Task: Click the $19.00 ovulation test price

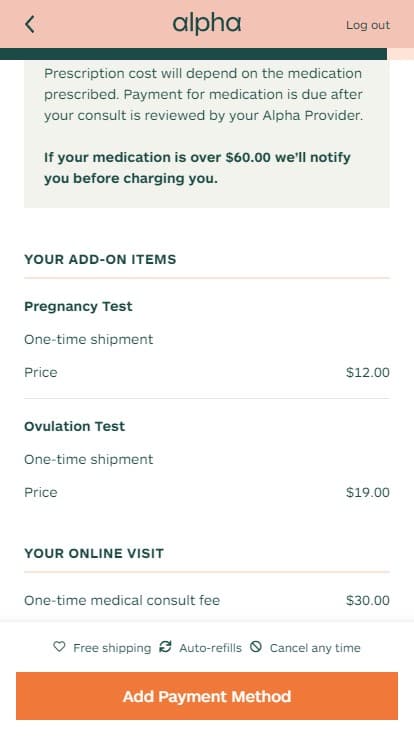Action: (x=368, y=492)
